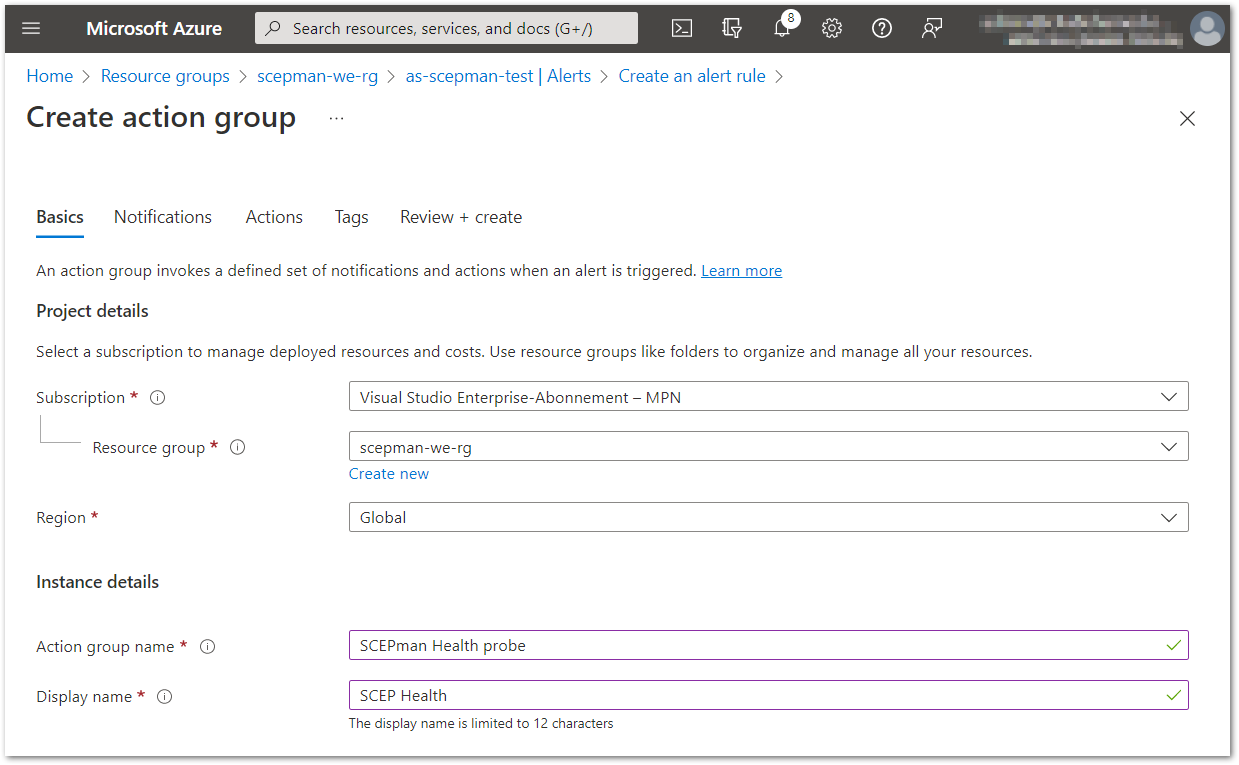
Task: Open the help question mark icon
Action: point(882,28)
